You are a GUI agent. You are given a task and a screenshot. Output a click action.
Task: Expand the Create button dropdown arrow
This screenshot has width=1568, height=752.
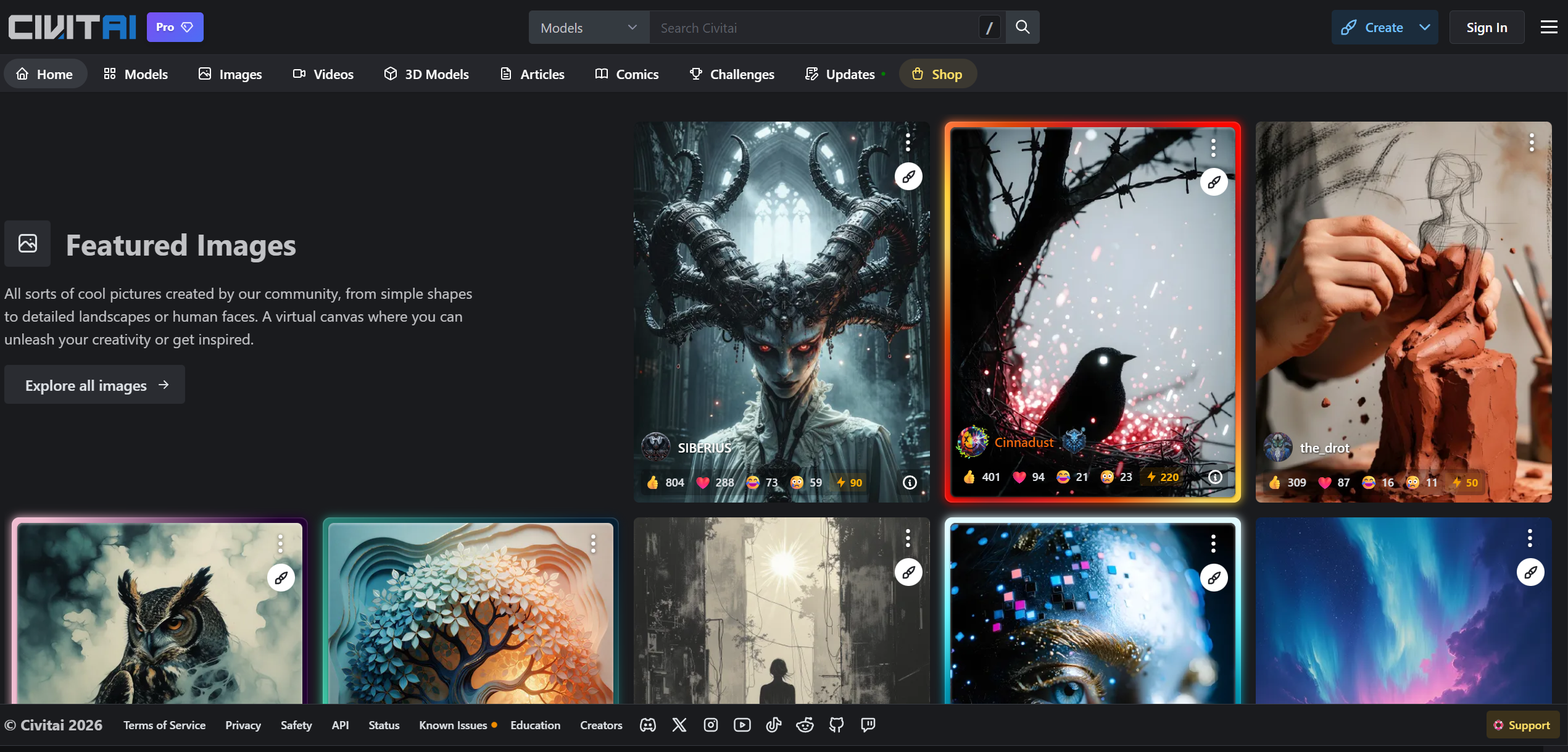1424,27
